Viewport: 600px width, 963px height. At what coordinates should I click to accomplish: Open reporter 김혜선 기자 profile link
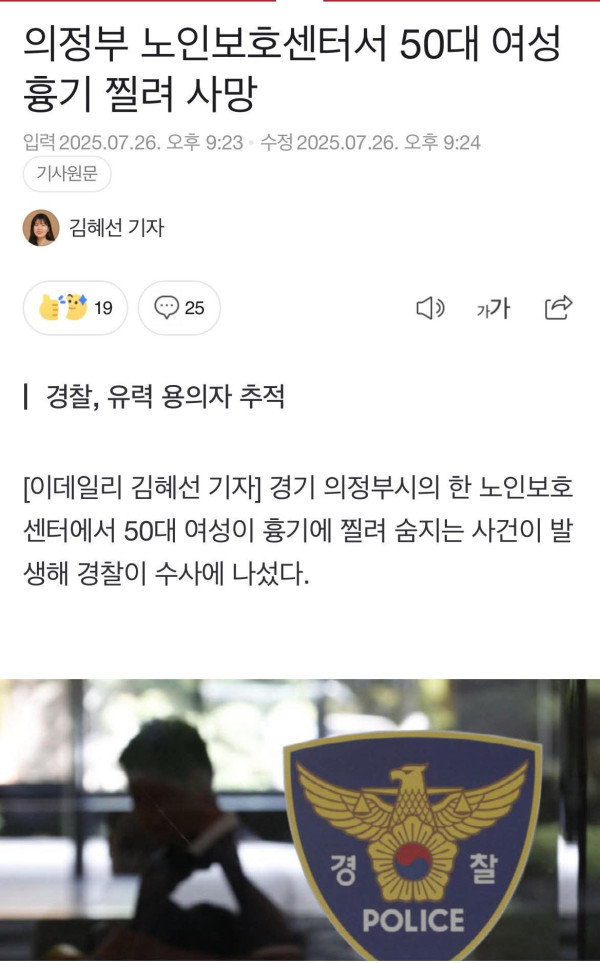[x=117, y=228]
